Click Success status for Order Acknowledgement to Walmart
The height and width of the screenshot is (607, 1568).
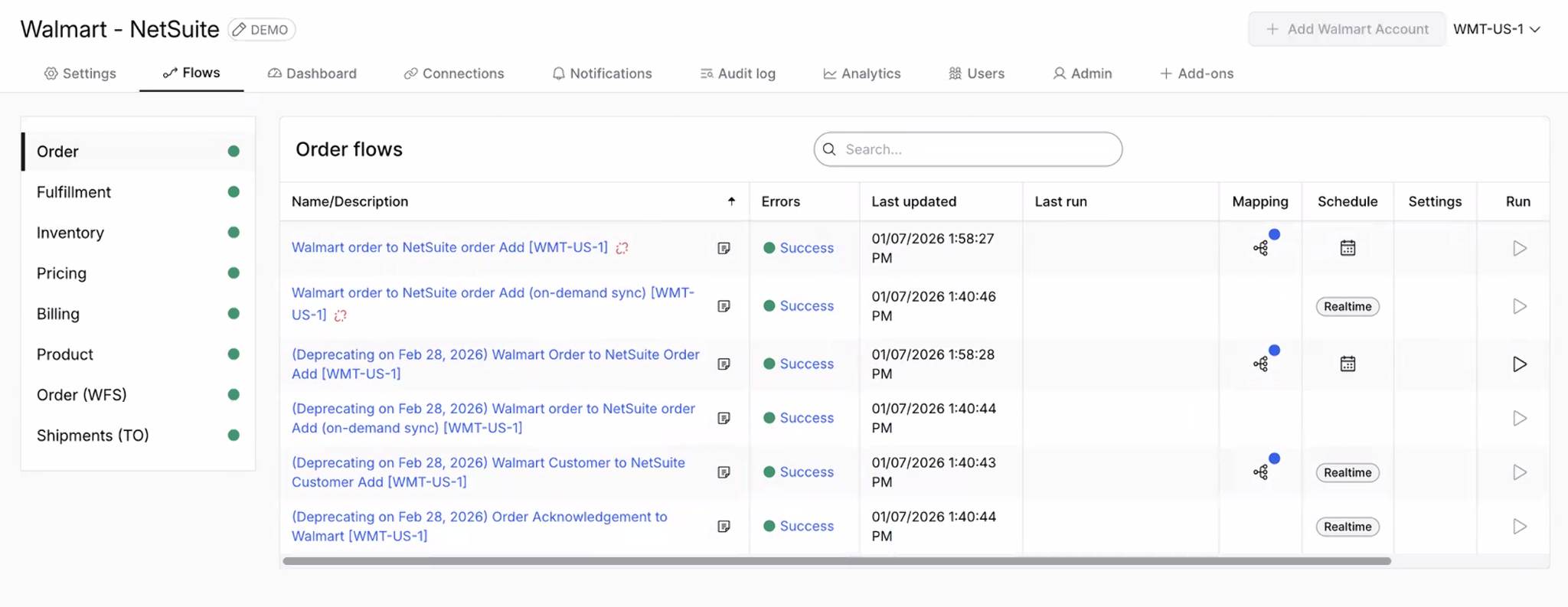pos(799,527)
